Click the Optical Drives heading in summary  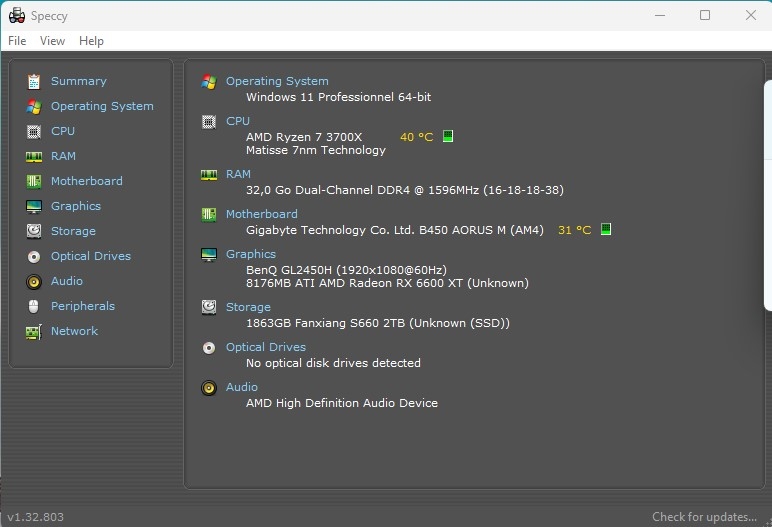tap(266, 347)
